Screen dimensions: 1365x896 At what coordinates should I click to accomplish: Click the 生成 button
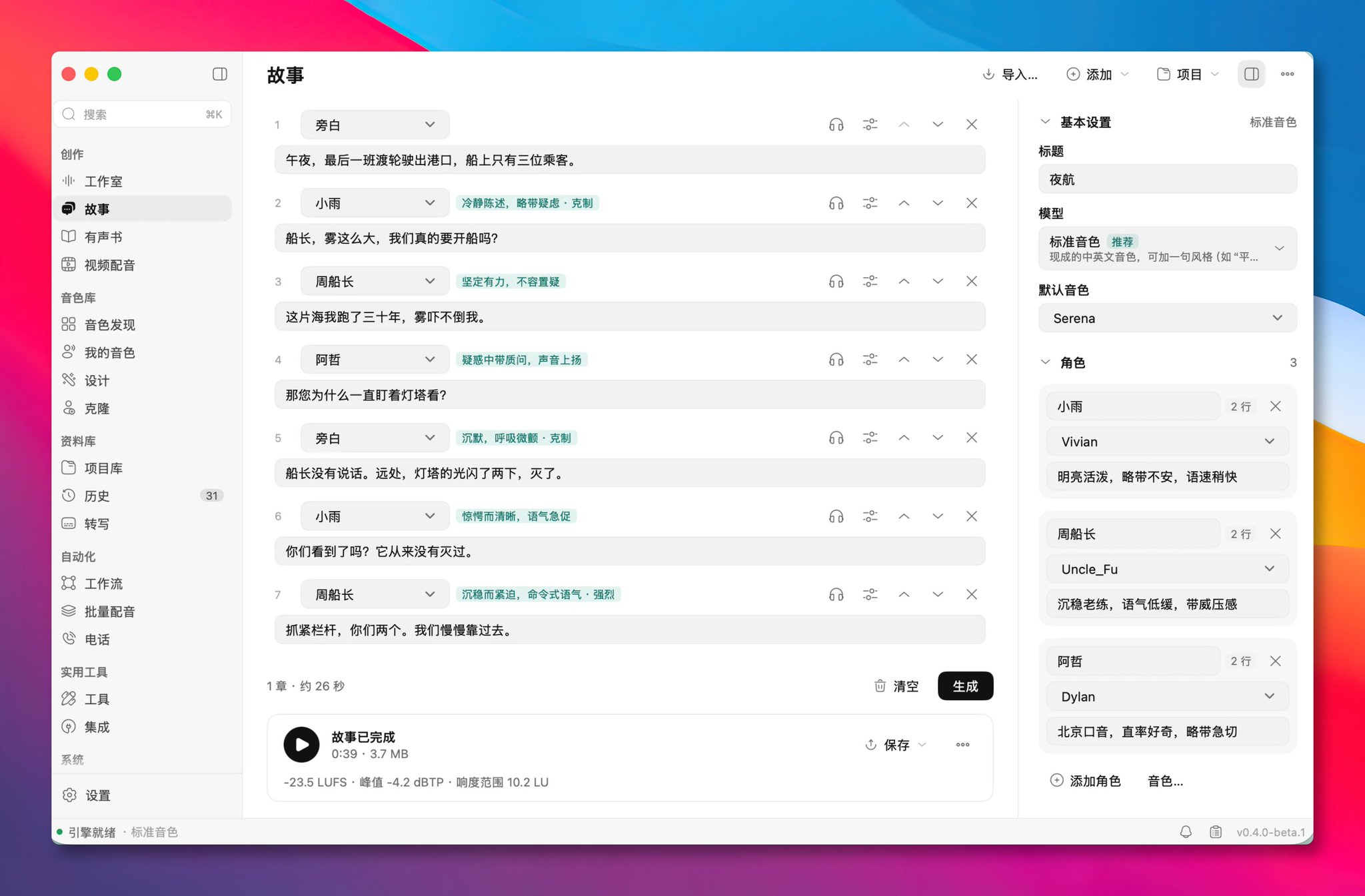965,686
